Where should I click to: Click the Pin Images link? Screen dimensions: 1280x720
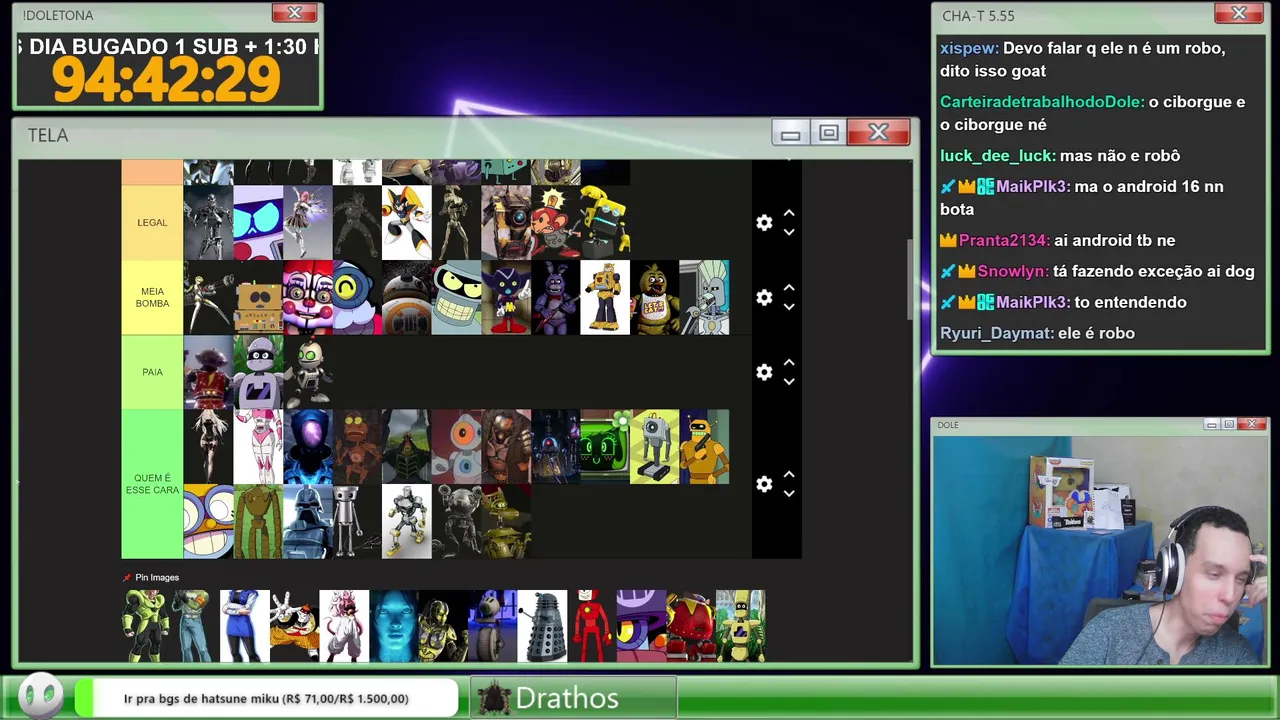coord(151,577)
